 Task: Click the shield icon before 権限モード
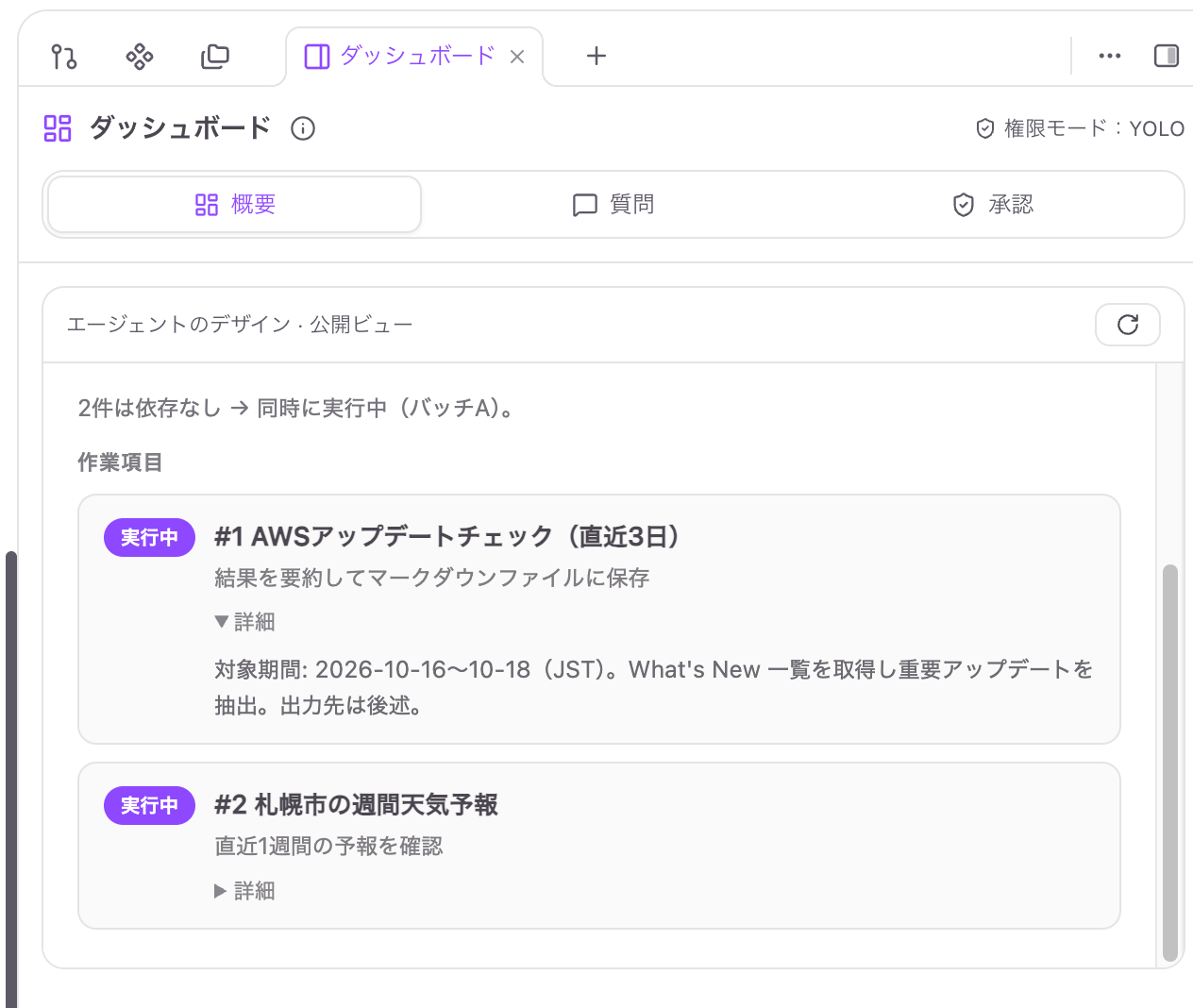[x=985, y=128]
